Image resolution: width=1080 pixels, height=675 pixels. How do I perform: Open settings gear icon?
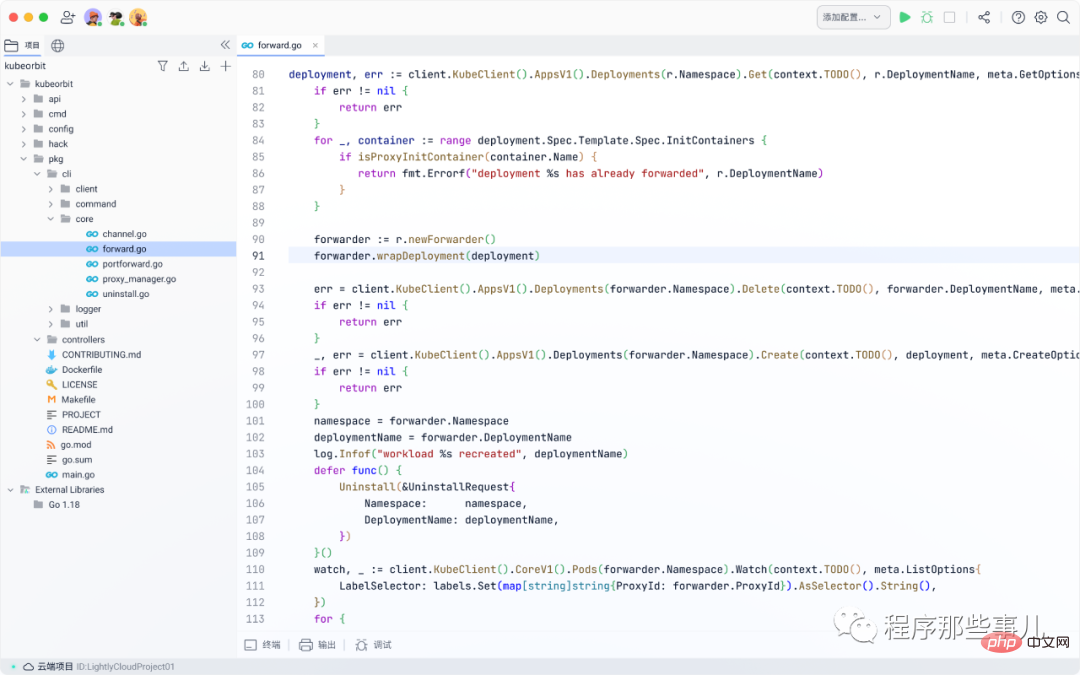click(x=1041, y=17)
